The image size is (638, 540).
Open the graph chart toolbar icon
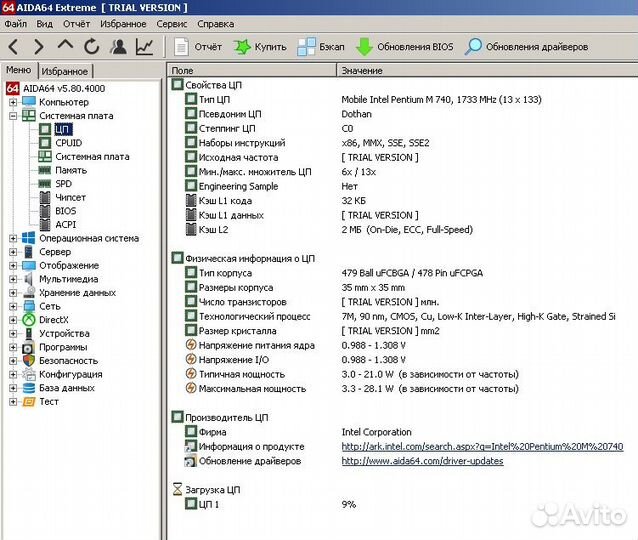click(x=144, y=47)
